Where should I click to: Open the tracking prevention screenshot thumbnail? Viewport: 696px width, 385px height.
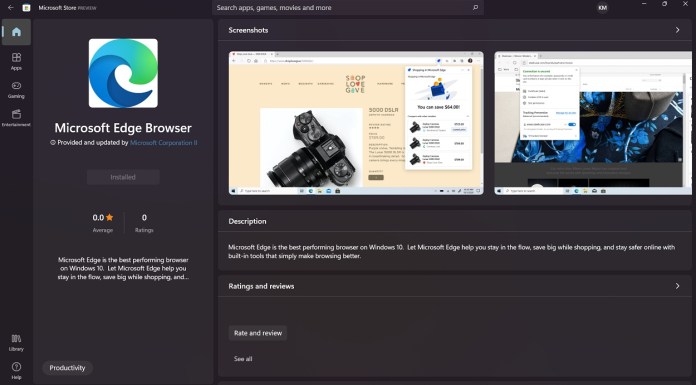pyautogui.click(x=593, y=123)
